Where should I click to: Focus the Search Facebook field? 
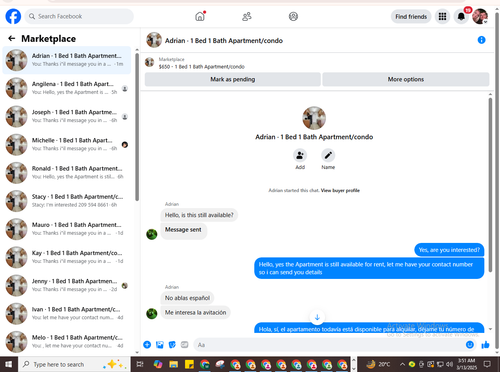79,16
